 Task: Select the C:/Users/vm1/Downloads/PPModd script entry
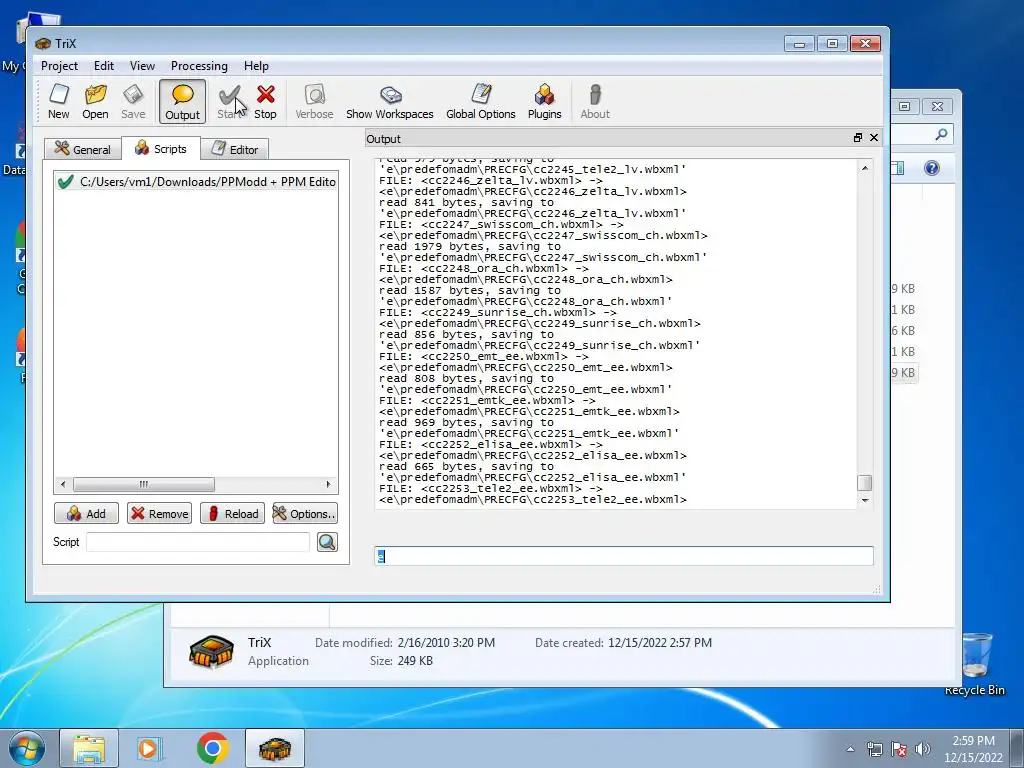point(196,182)
